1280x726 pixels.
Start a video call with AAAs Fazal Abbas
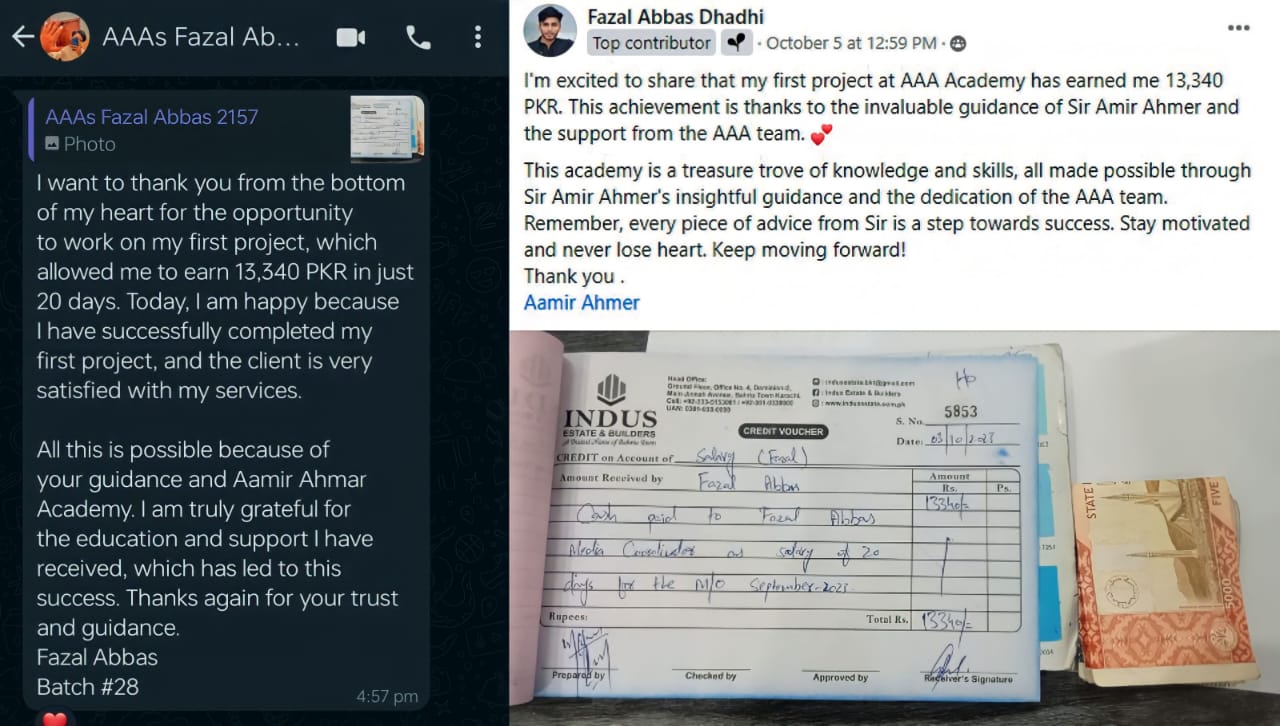351,38
